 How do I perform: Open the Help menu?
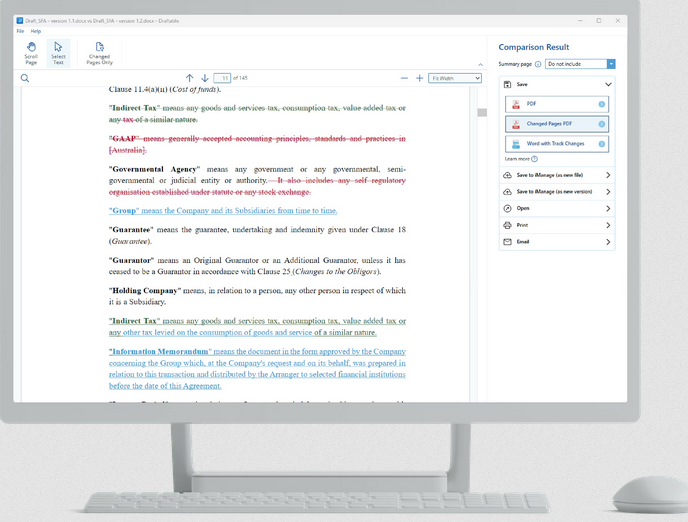pyautogui.click(x=36, y=31)
